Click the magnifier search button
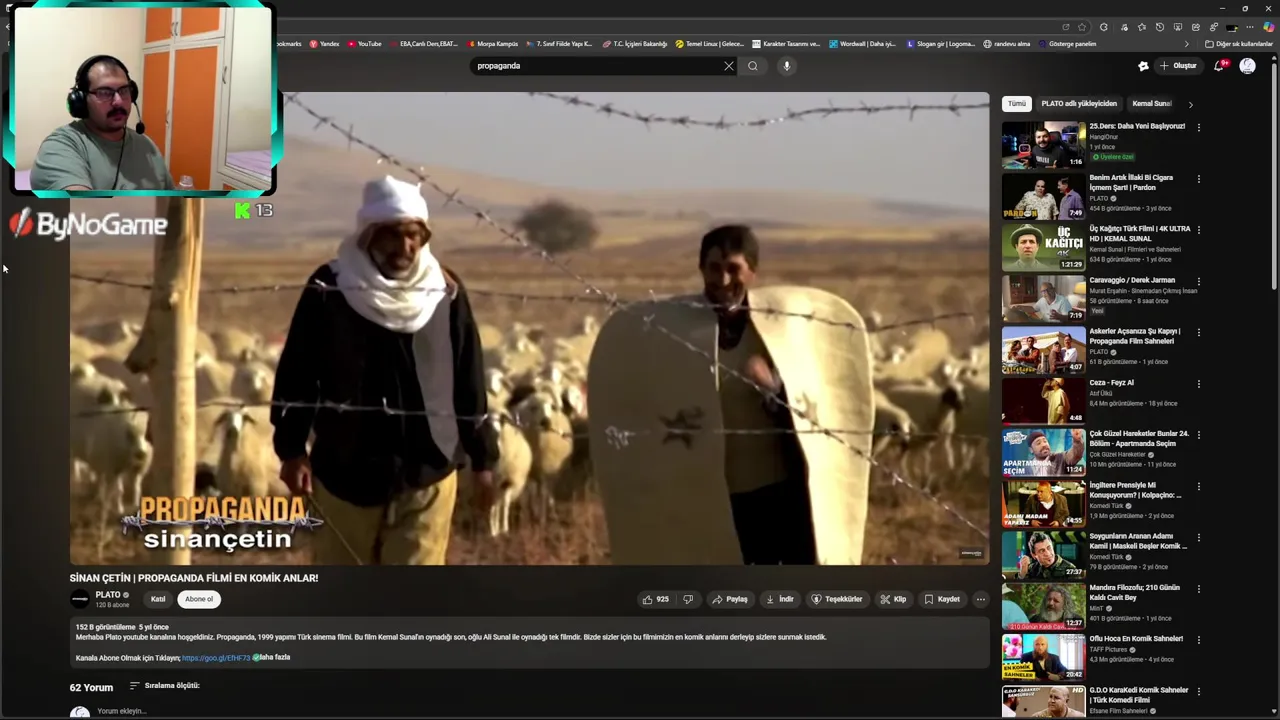This screenshot has height=720, width=1280. (x=753, y=66)
